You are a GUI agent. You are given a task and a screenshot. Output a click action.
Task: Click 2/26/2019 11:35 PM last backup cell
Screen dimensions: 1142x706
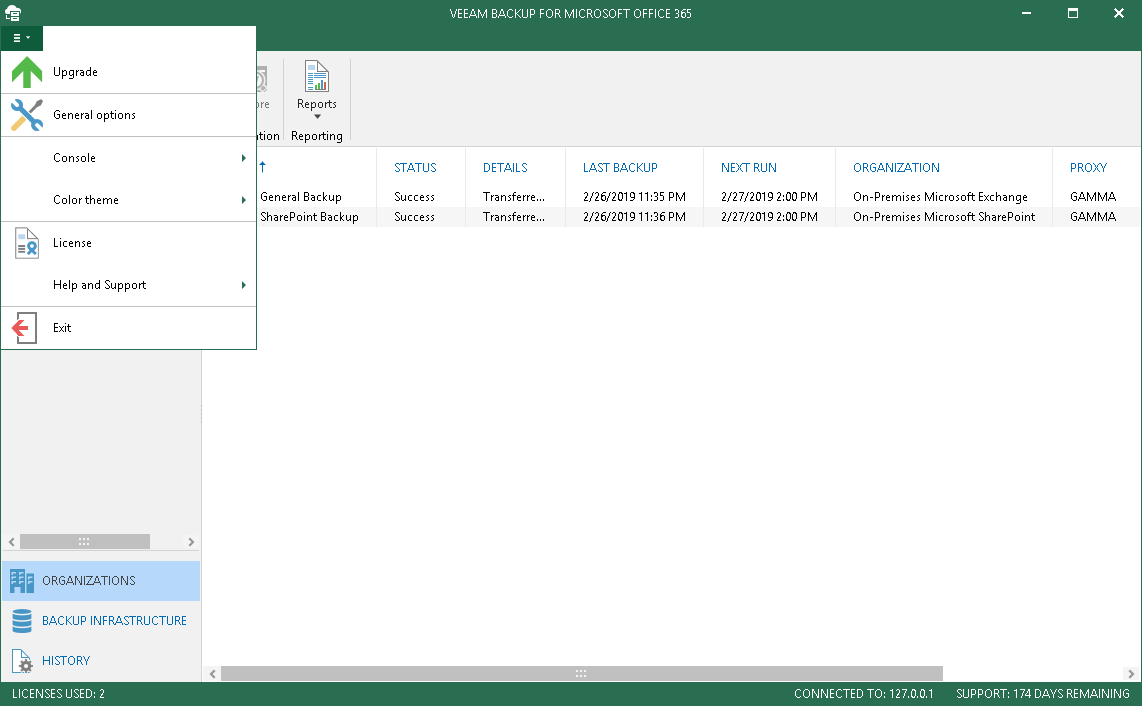pyautogui.click(x=634, y=197)
